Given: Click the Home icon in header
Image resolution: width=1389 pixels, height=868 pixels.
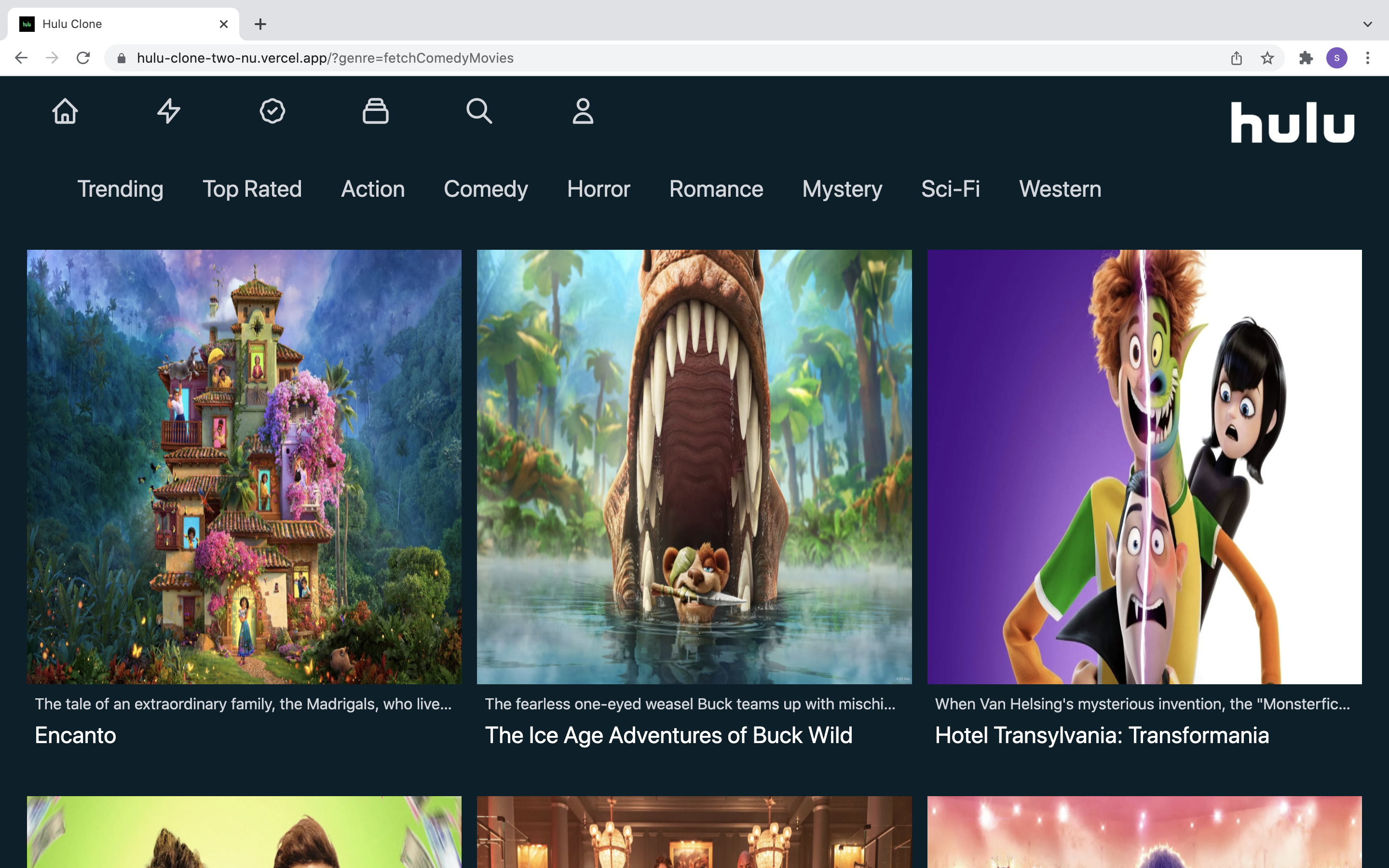Looking at the screenshot, I should coord(65,111).
